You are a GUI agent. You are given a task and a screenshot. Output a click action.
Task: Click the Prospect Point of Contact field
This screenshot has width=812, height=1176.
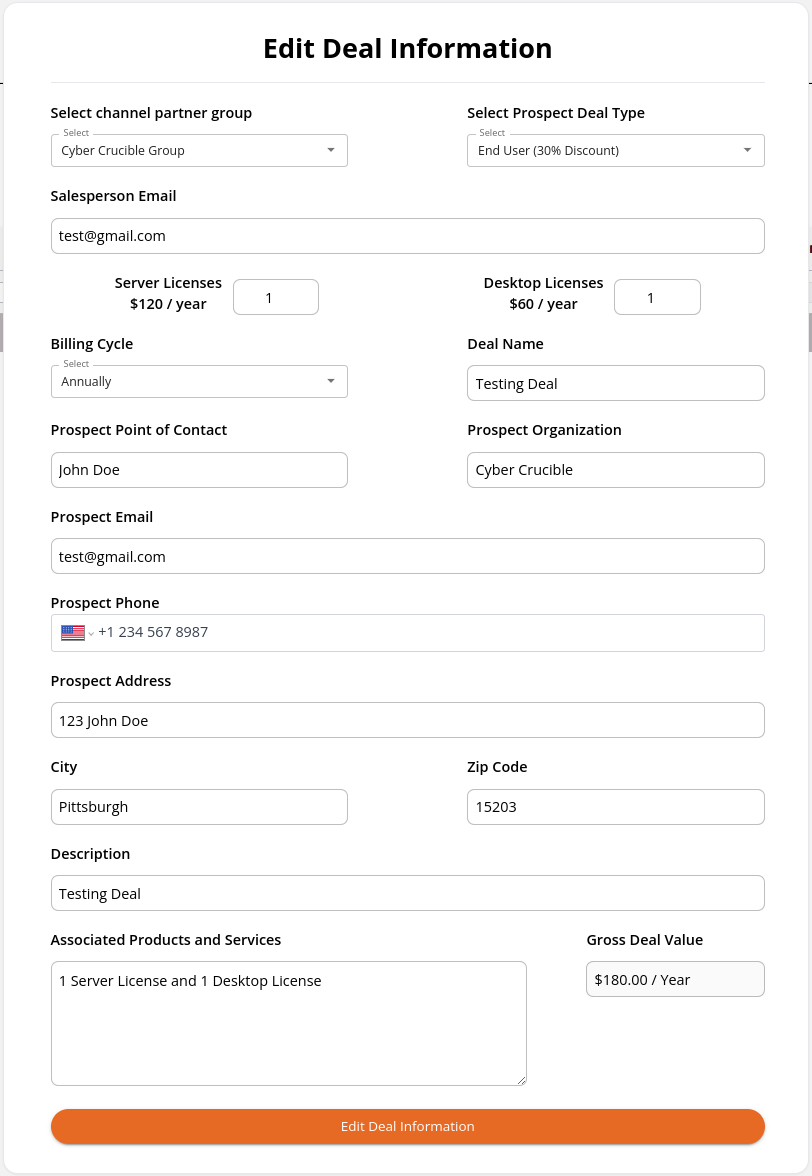pos(199,470)
